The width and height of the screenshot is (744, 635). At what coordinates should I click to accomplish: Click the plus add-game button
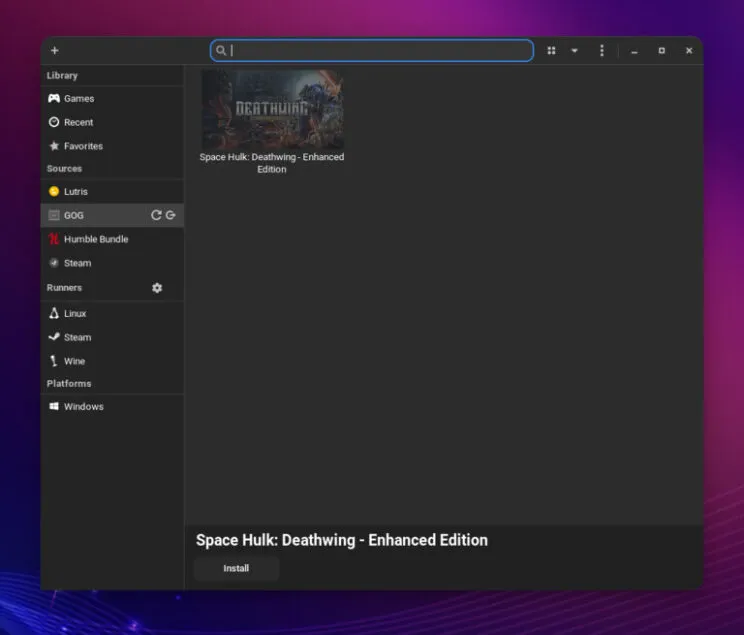(x=55, y=50)
